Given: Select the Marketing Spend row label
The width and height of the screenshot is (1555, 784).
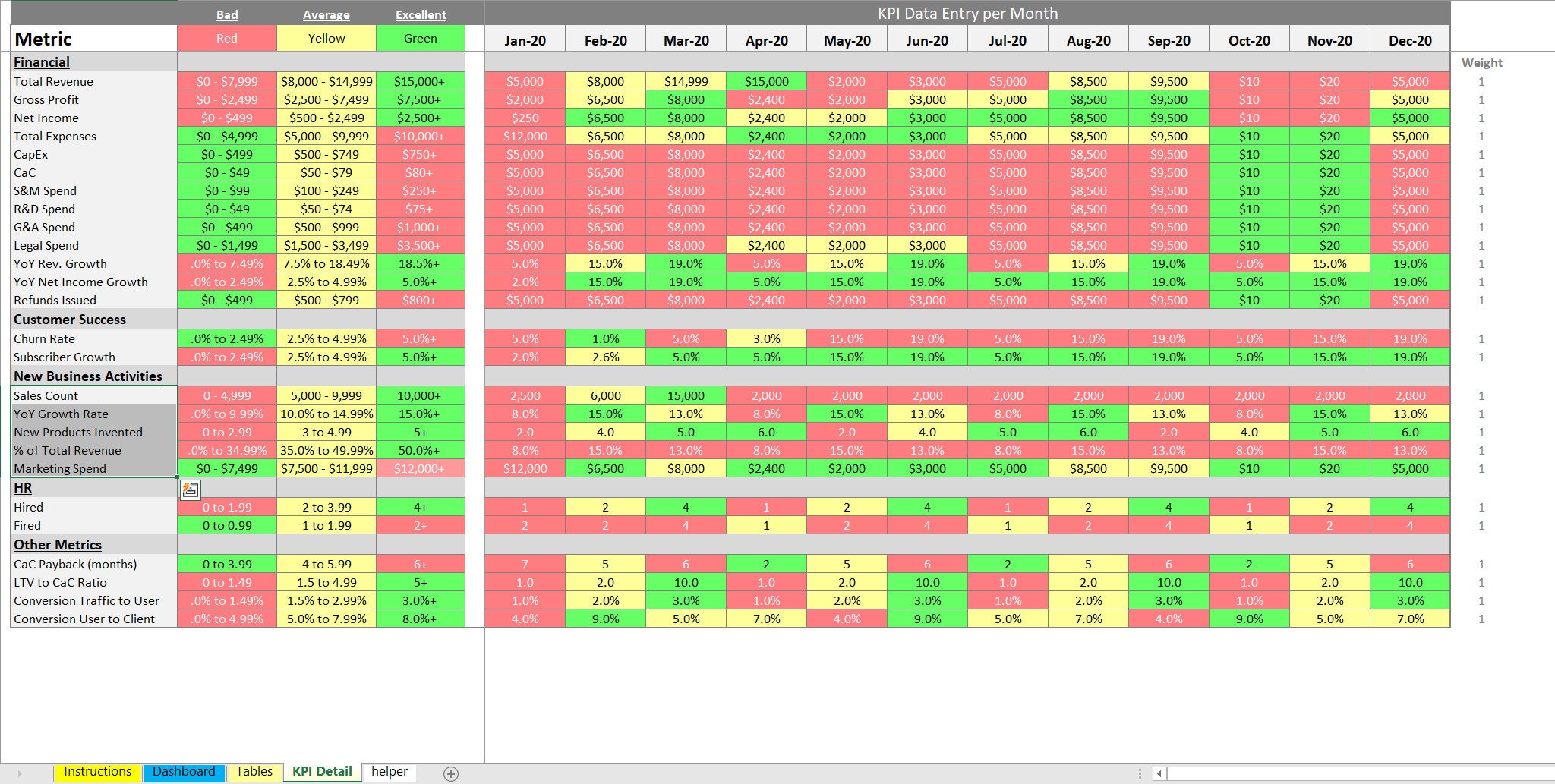Looking at the screenshot, I should pos(61,468).
